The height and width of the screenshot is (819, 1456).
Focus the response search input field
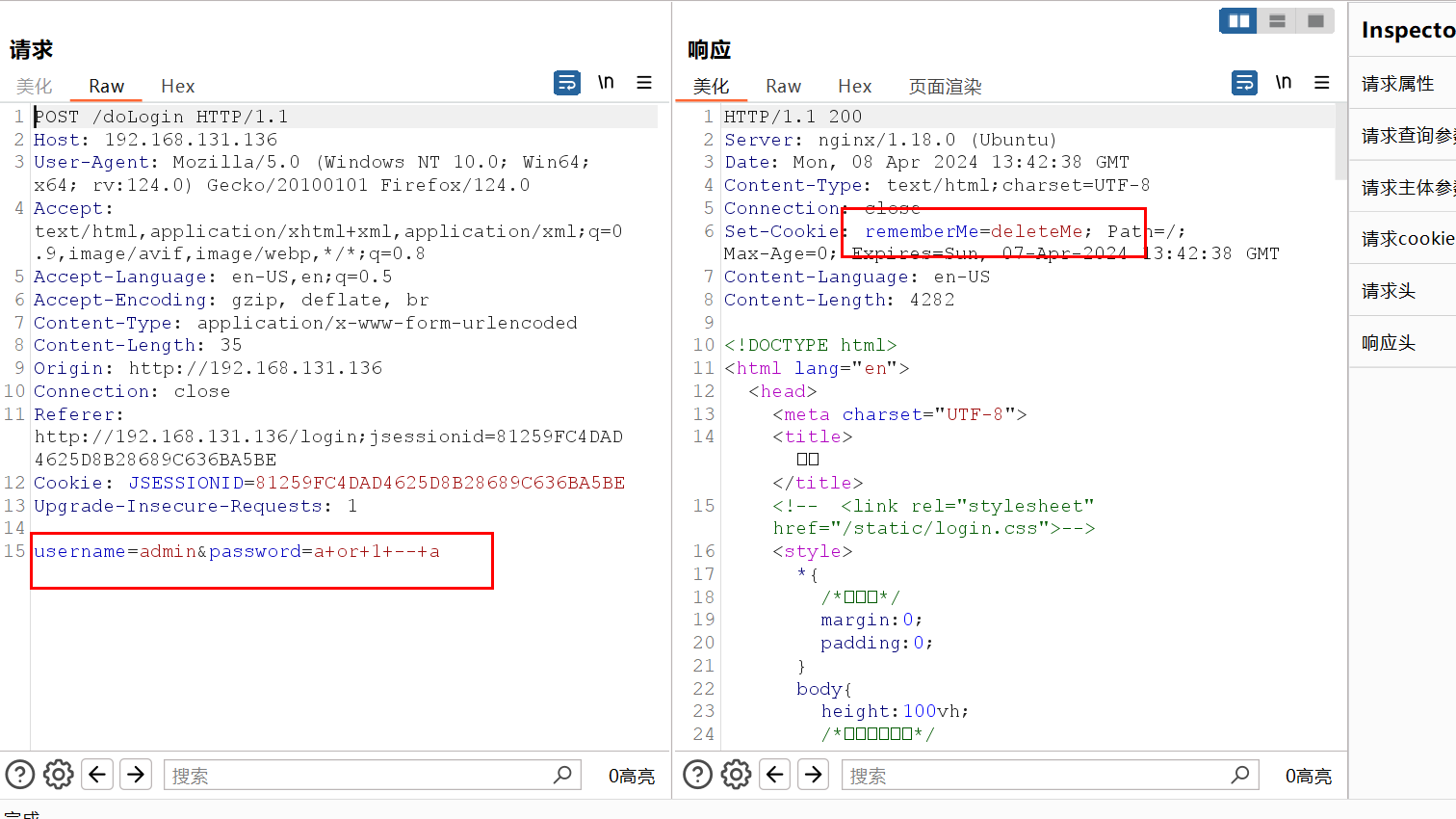[x=1050, y=775]
